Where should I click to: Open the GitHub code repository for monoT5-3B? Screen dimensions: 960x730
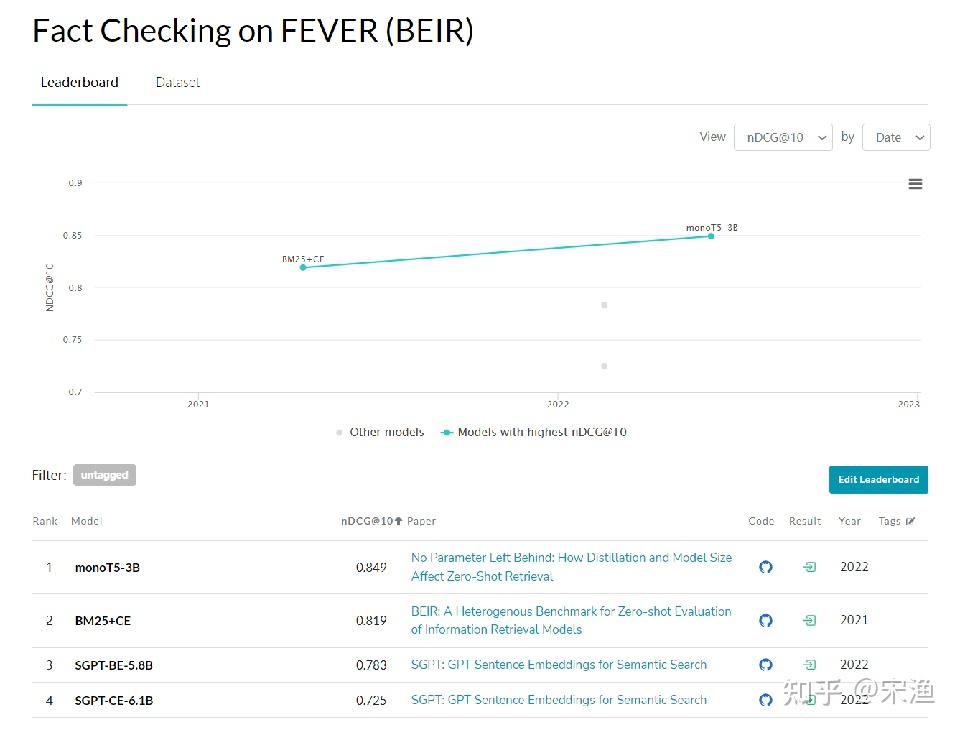766,567
